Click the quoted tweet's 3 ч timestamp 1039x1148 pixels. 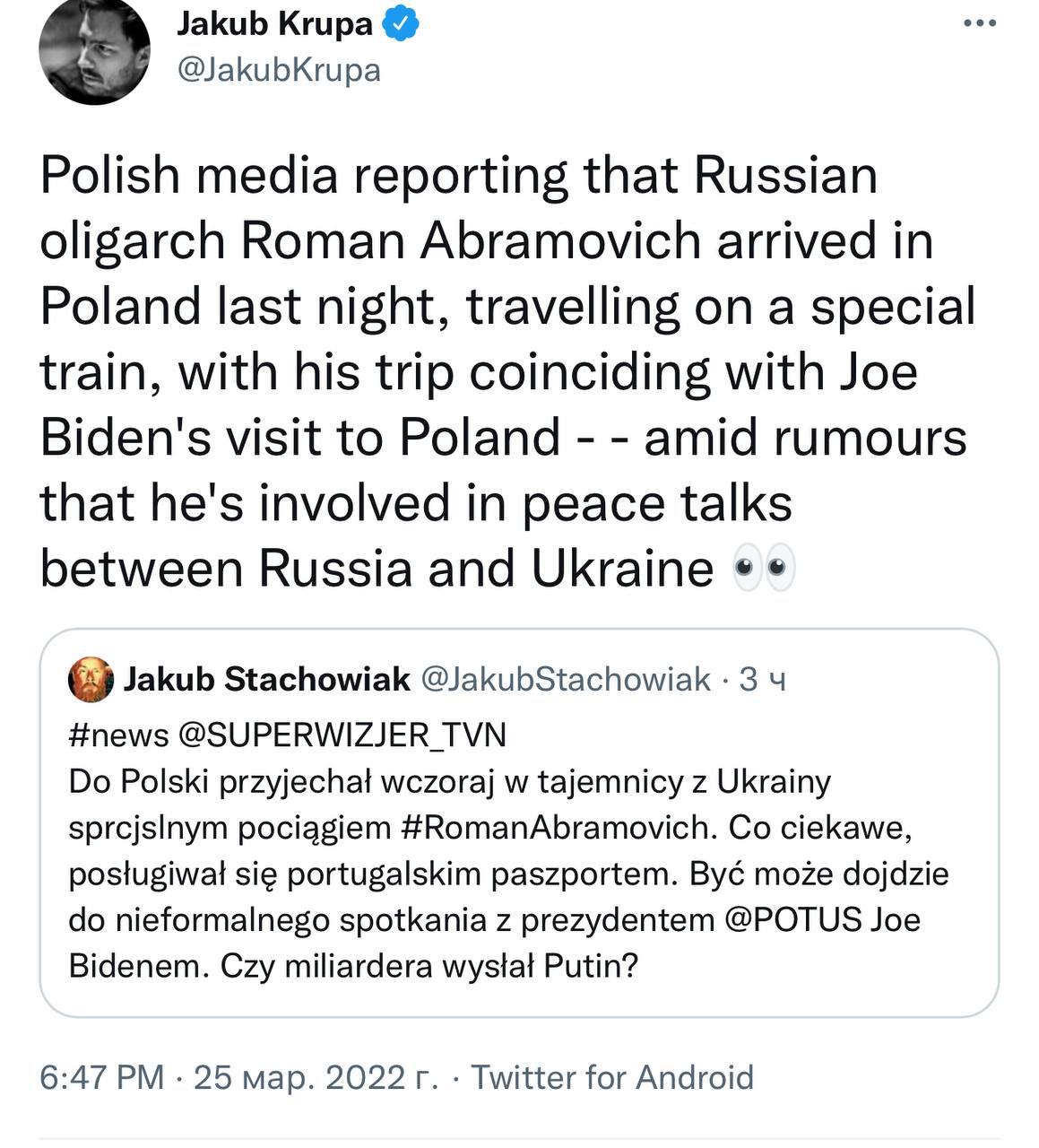(x=763, y=680)
